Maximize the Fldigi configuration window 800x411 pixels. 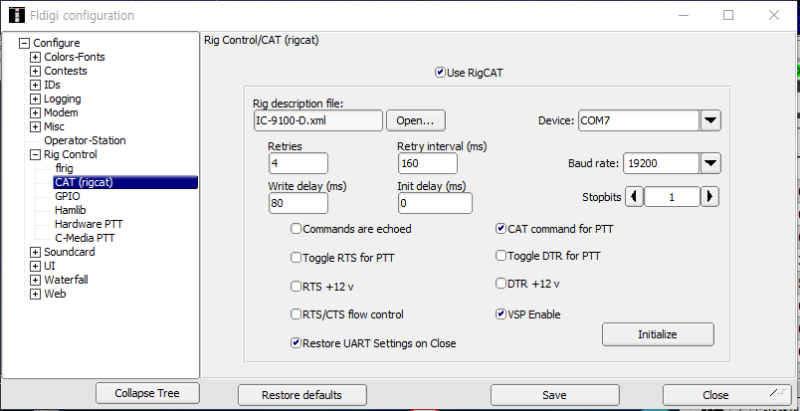pyautogui.click(x=728, y=15)
